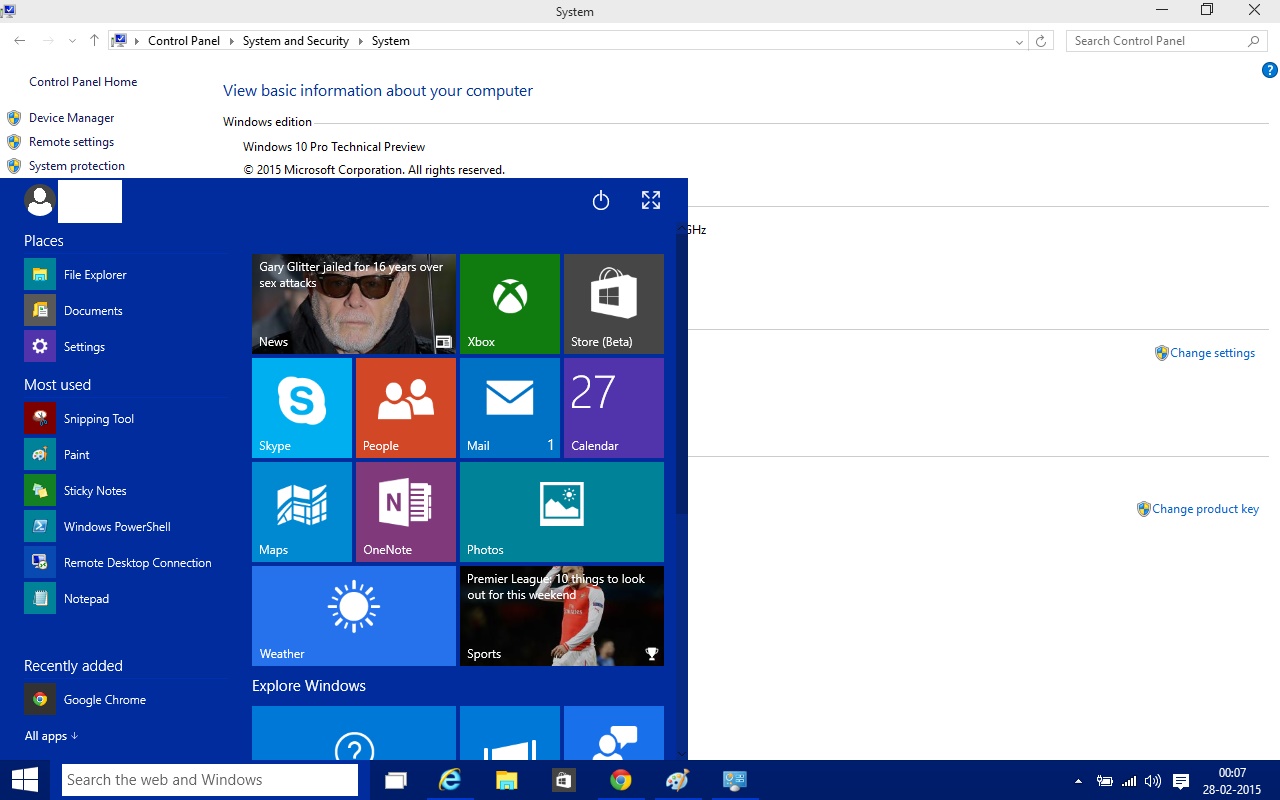This screenshot has width=1280, height=800.
Task: Launch Chrome from the taskbar
Action: coord(621,780)
